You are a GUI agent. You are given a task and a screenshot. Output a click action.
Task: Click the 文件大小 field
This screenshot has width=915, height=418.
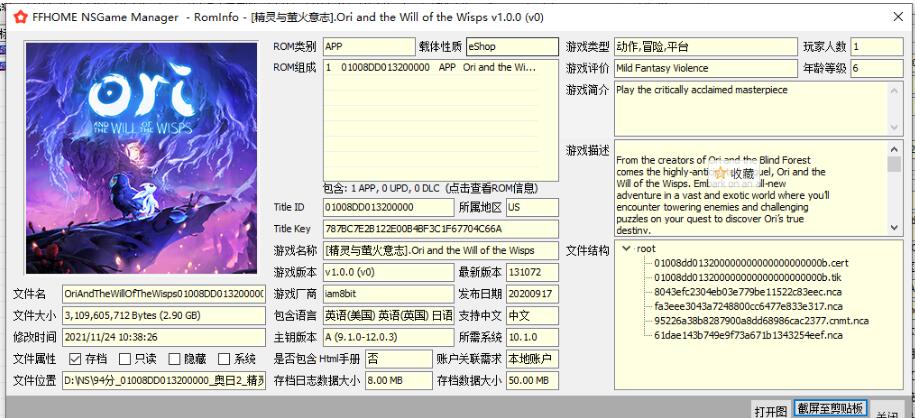tap(163, 315)
